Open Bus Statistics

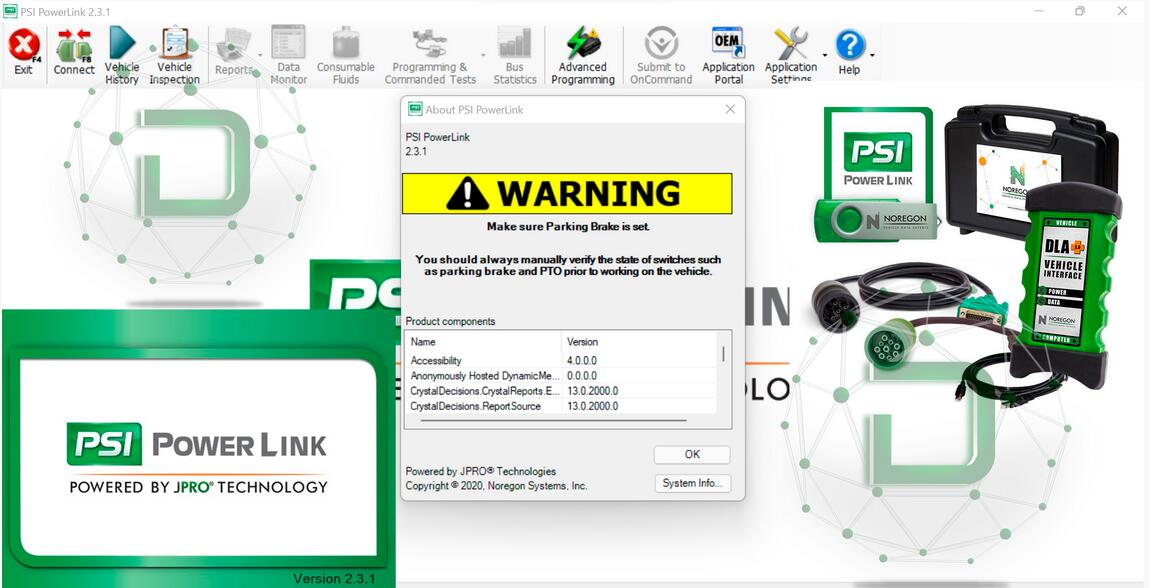click(x=514, y=56)
